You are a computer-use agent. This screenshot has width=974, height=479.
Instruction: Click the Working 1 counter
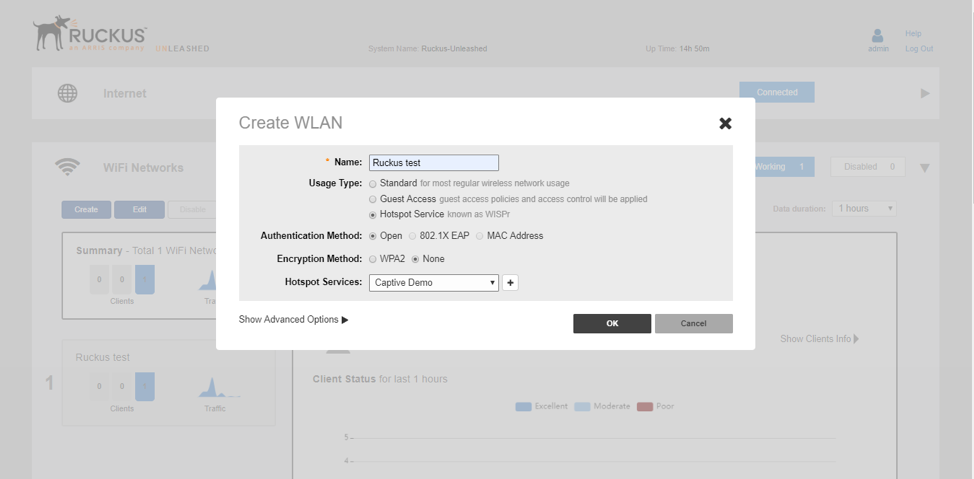pyautogui.click(x=784, y=167)
